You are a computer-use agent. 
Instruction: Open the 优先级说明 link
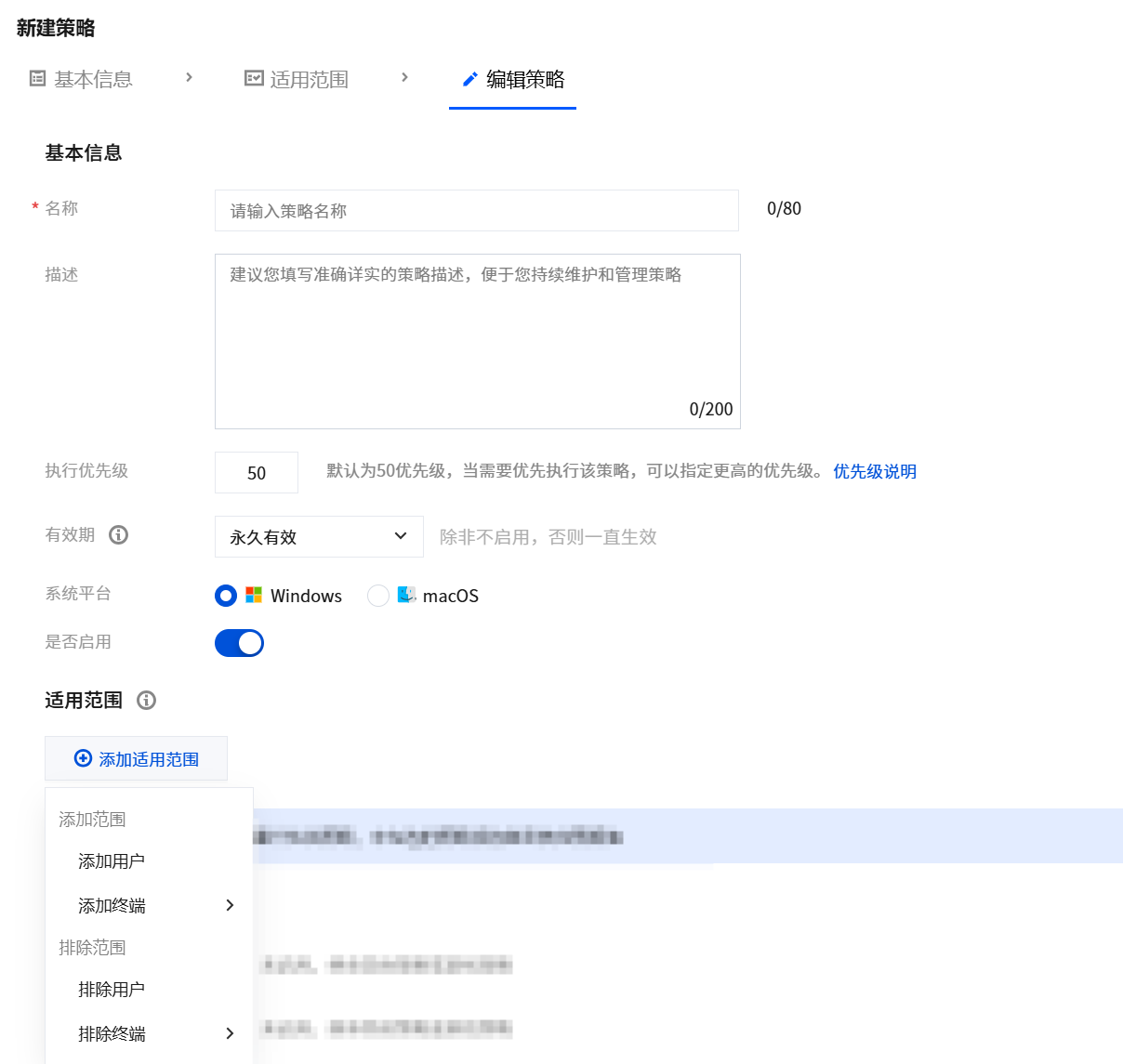875,471
